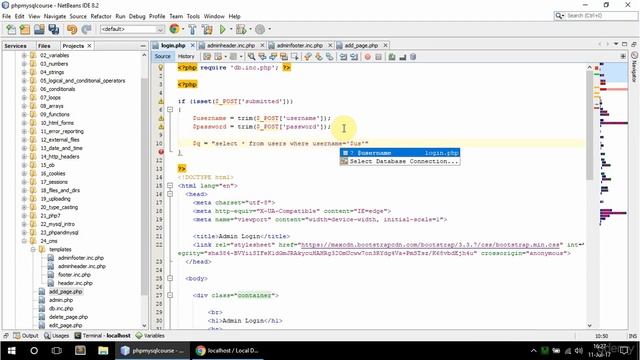Click the Build Project hammer icon
This screenshot has height=360, width=640.
[x=192, y=29]
